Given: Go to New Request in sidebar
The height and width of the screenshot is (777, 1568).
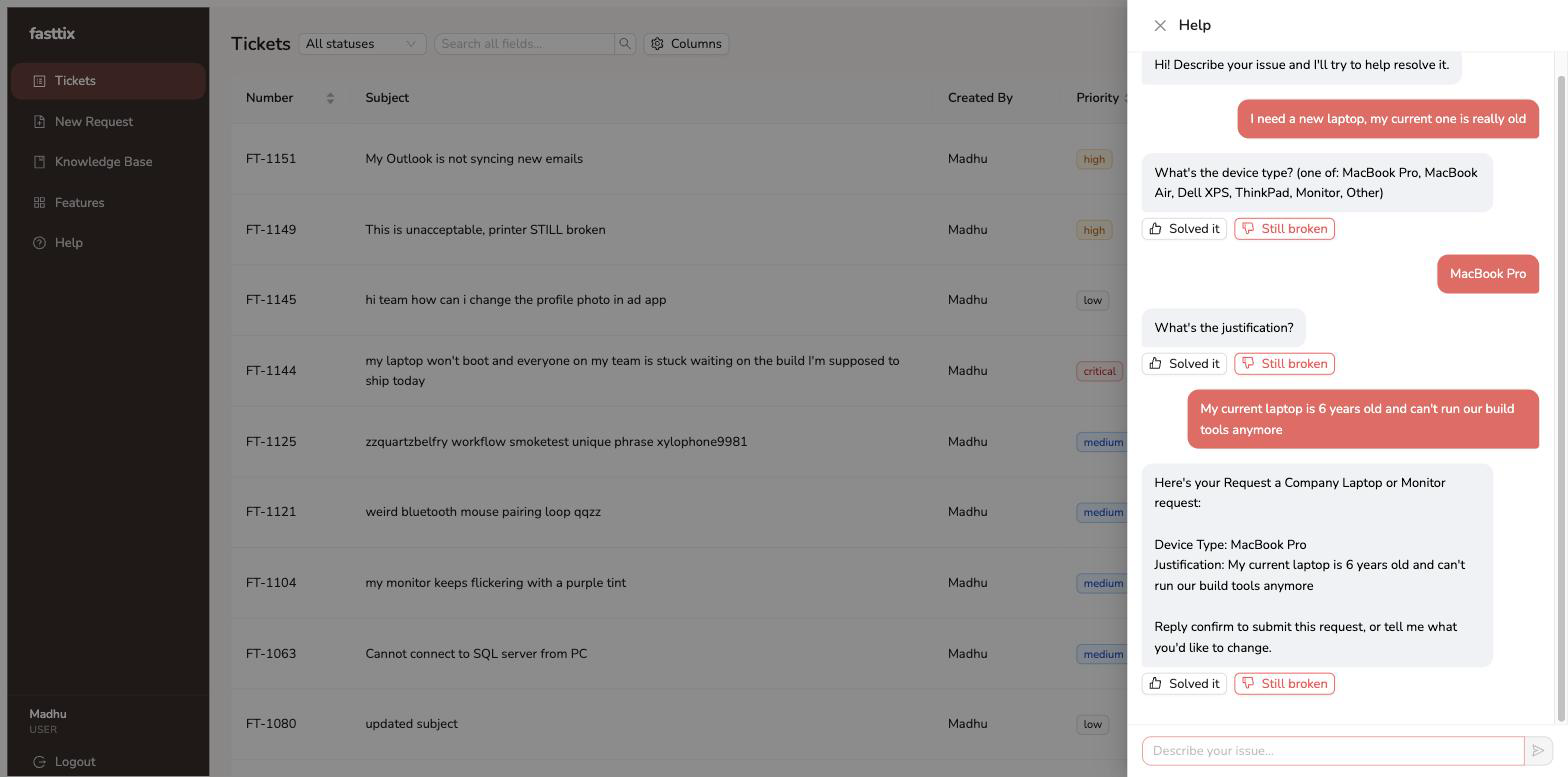Looking at the screenshot, I should (x=108, y=122).
